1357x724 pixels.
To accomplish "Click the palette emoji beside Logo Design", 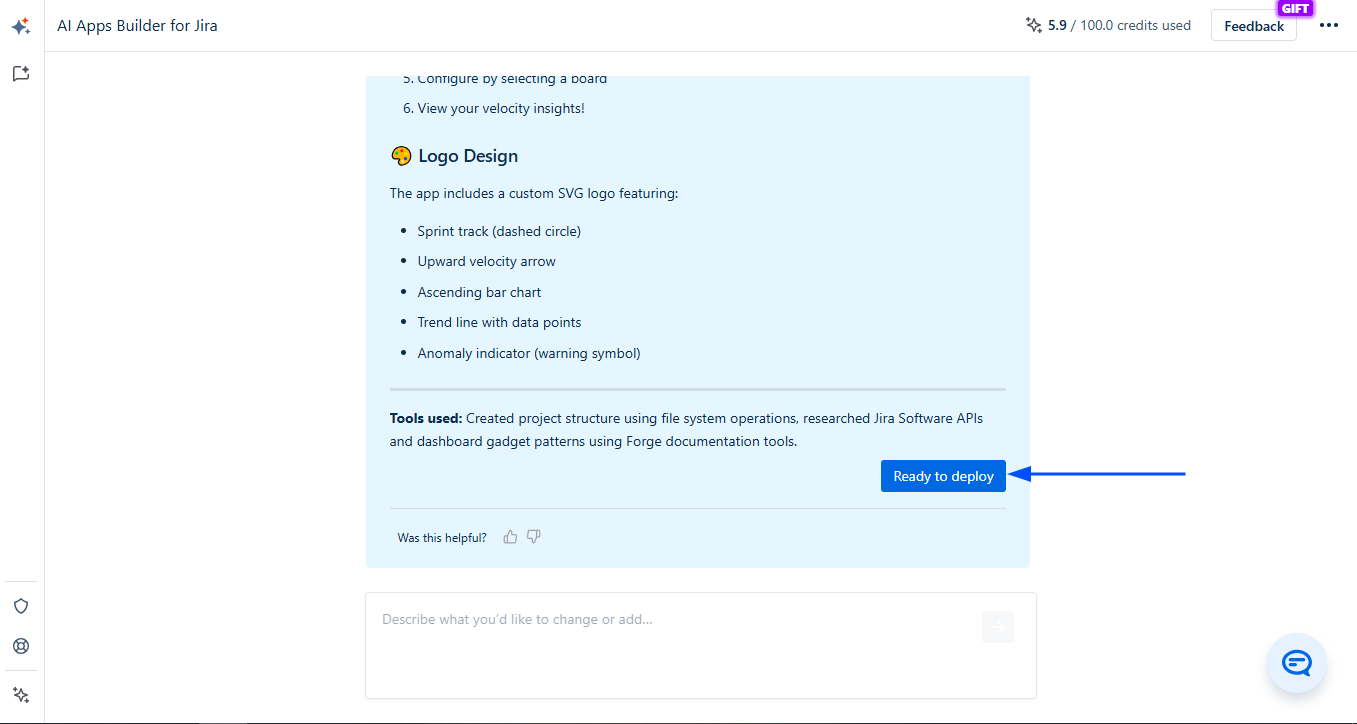I will point(401,156).
